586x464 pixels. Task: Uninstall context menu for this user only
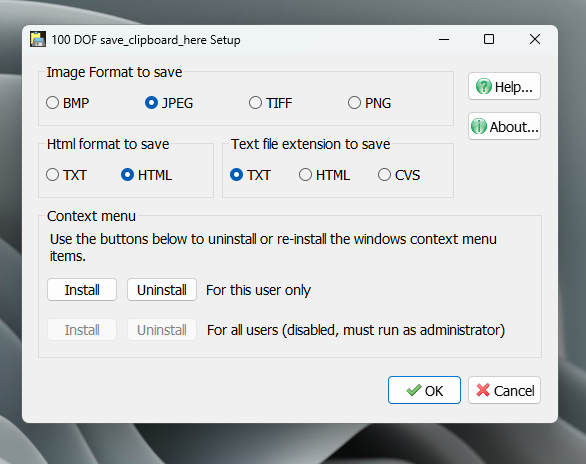pos(162,290)
